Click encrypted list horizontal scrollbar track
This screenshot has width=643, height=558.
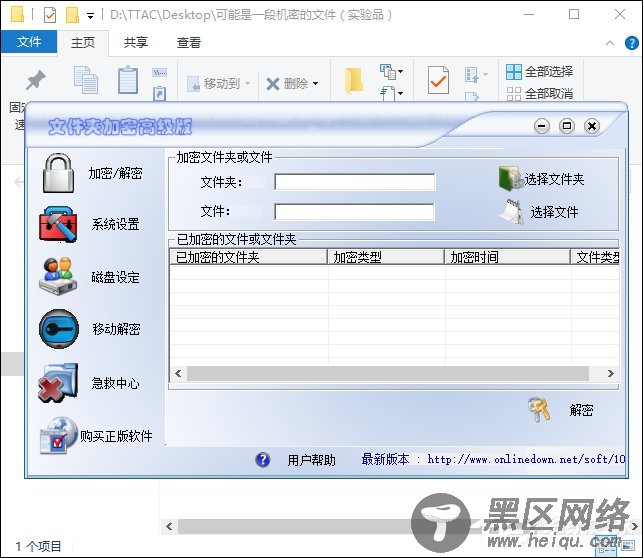point(388,373)
